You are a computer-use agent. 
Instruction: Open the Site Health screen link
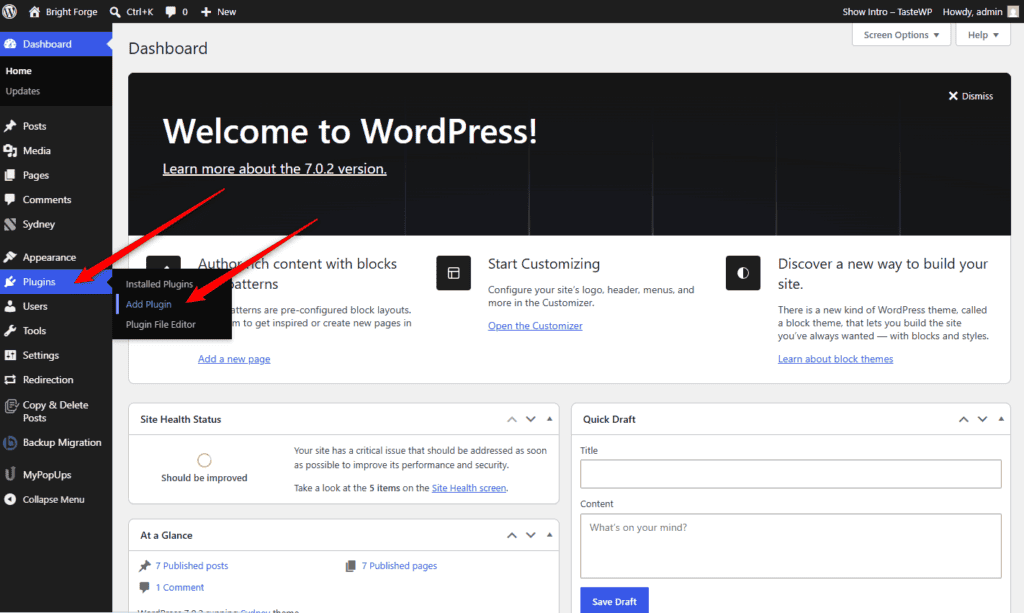[x=469, y=488]
